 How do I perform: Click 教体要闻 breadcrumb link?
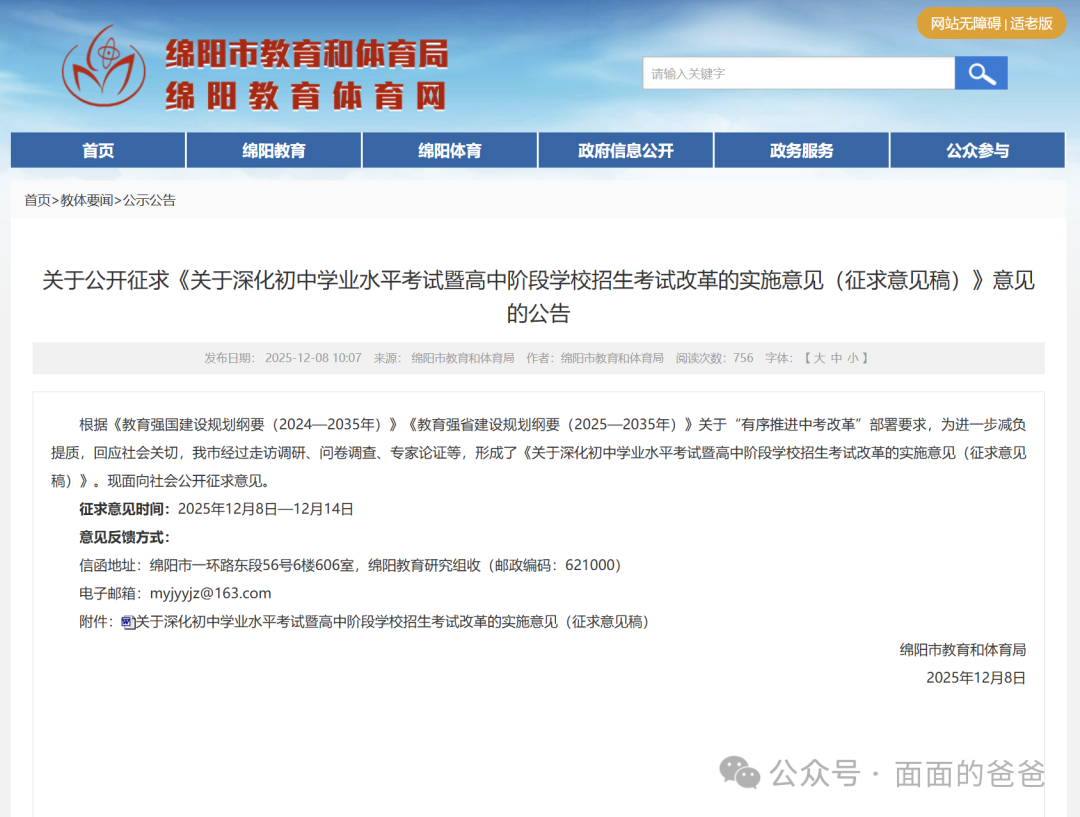[x=87, y=200]
